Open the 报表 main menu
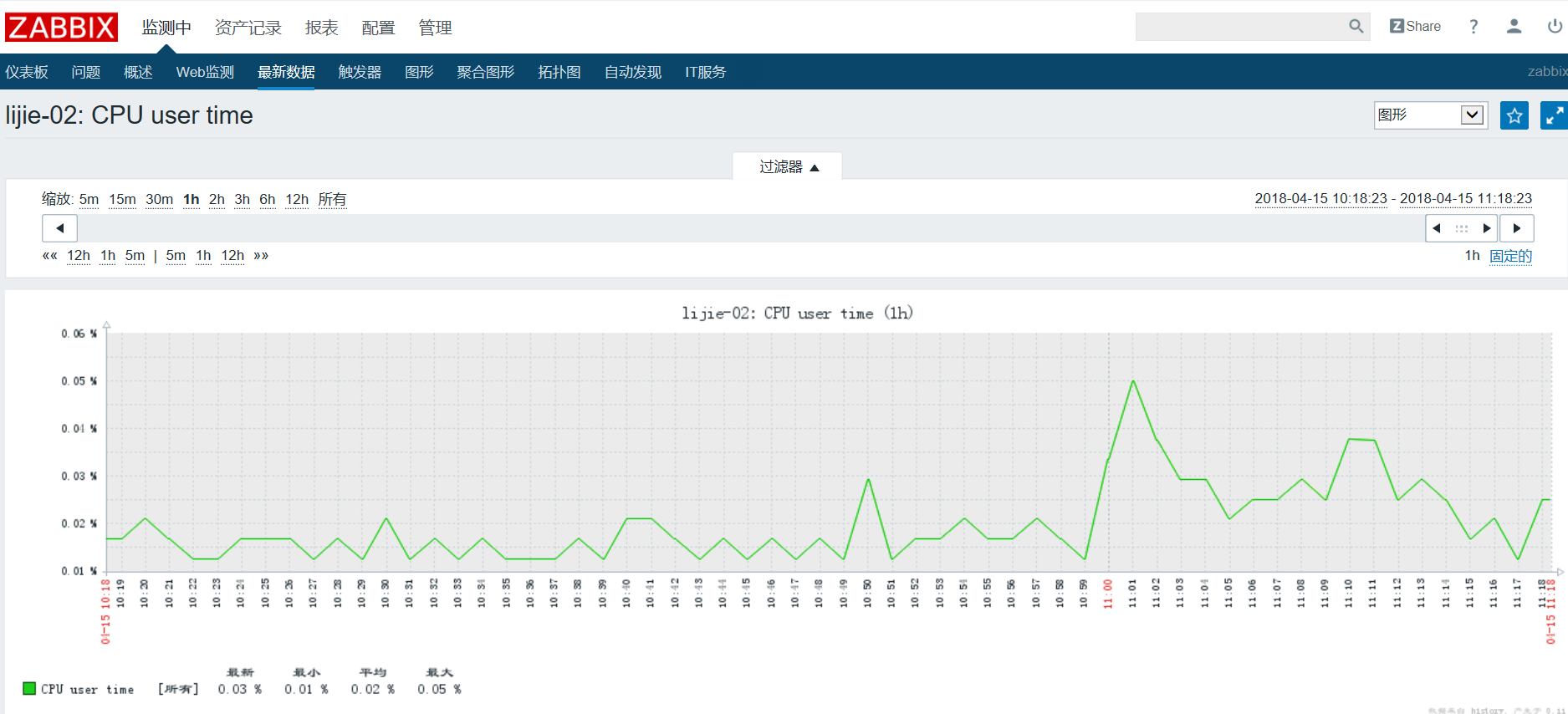The width and height of the screenshot is (1568, 714). point(322,28)
